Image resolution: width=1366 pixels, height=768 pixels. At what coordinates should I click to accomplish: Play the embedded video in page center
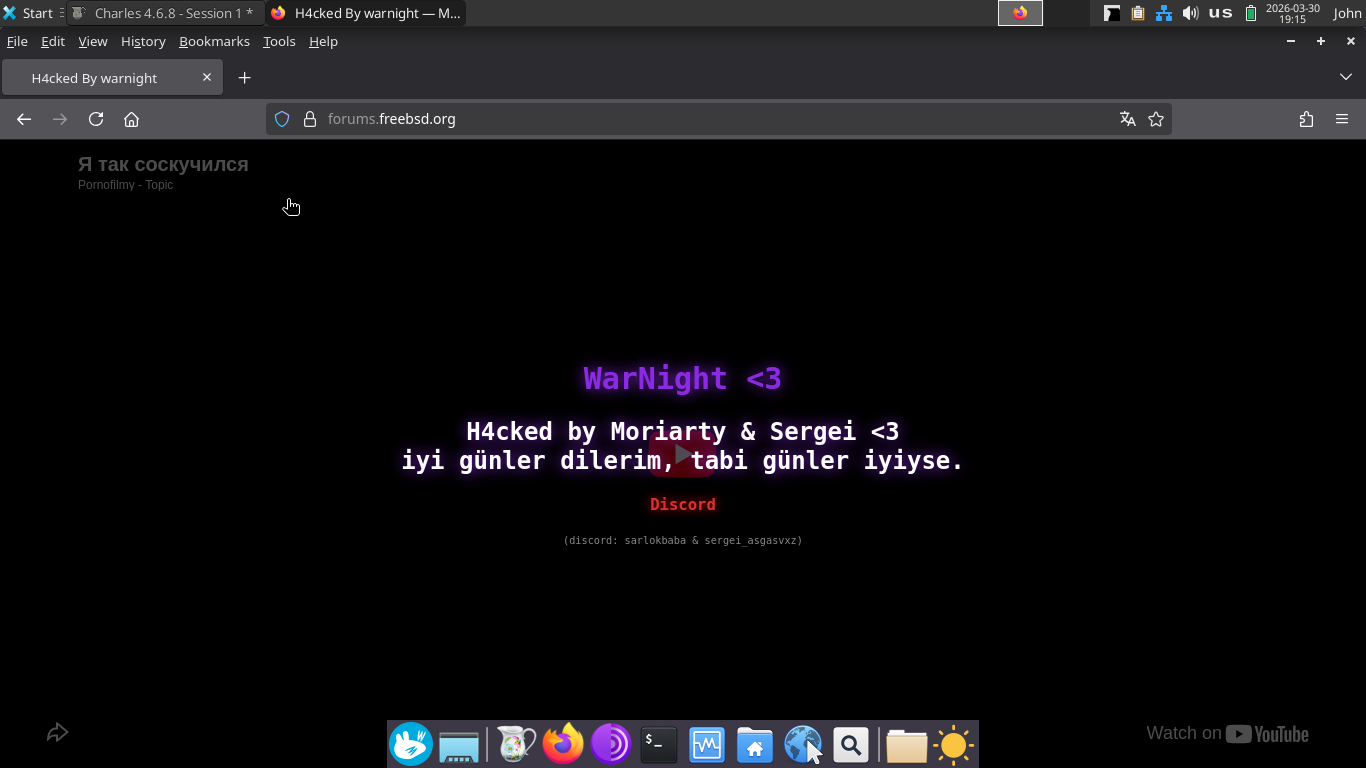683,454
